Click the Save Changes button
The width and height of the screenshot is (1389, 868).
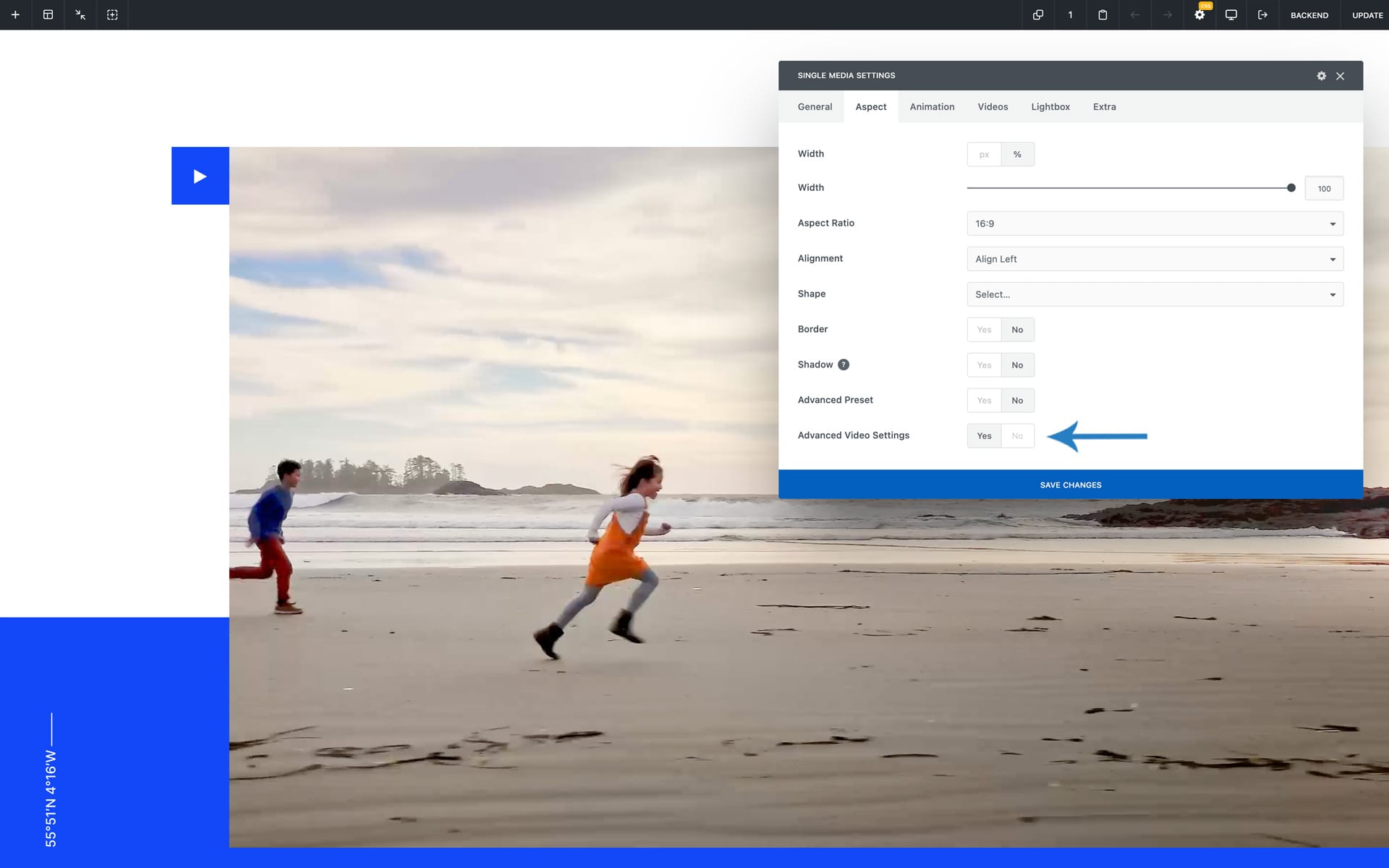(1070, 485)
